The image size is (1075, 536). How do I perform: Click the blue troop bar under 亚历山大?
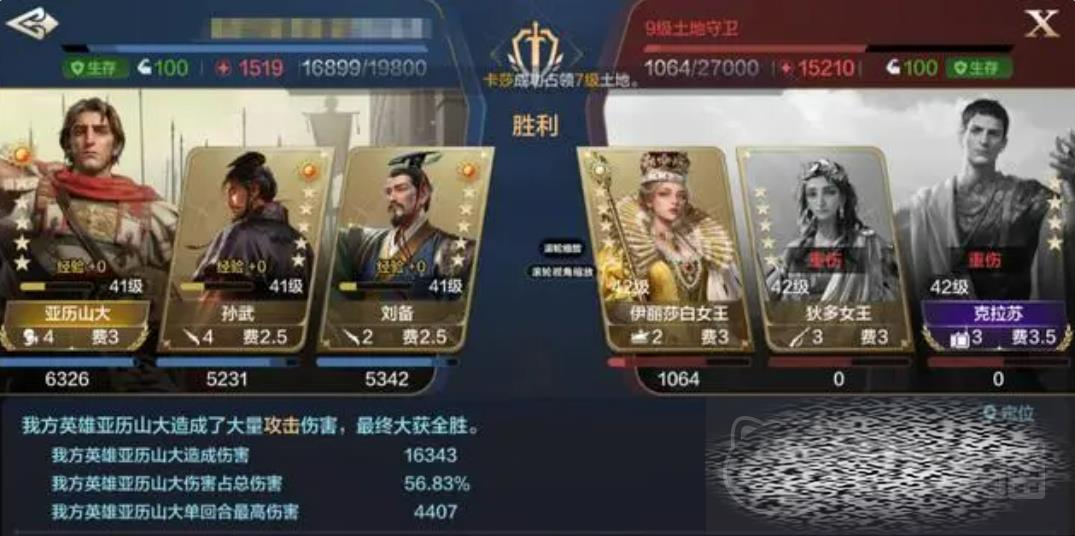point(69,361)
